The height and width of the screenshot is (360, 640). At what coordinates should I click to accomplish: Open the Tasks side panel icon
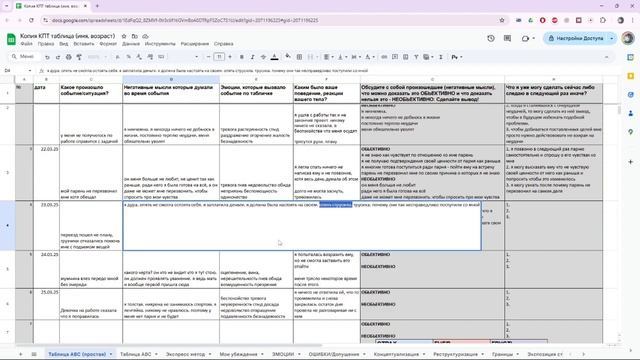[631, 95]
